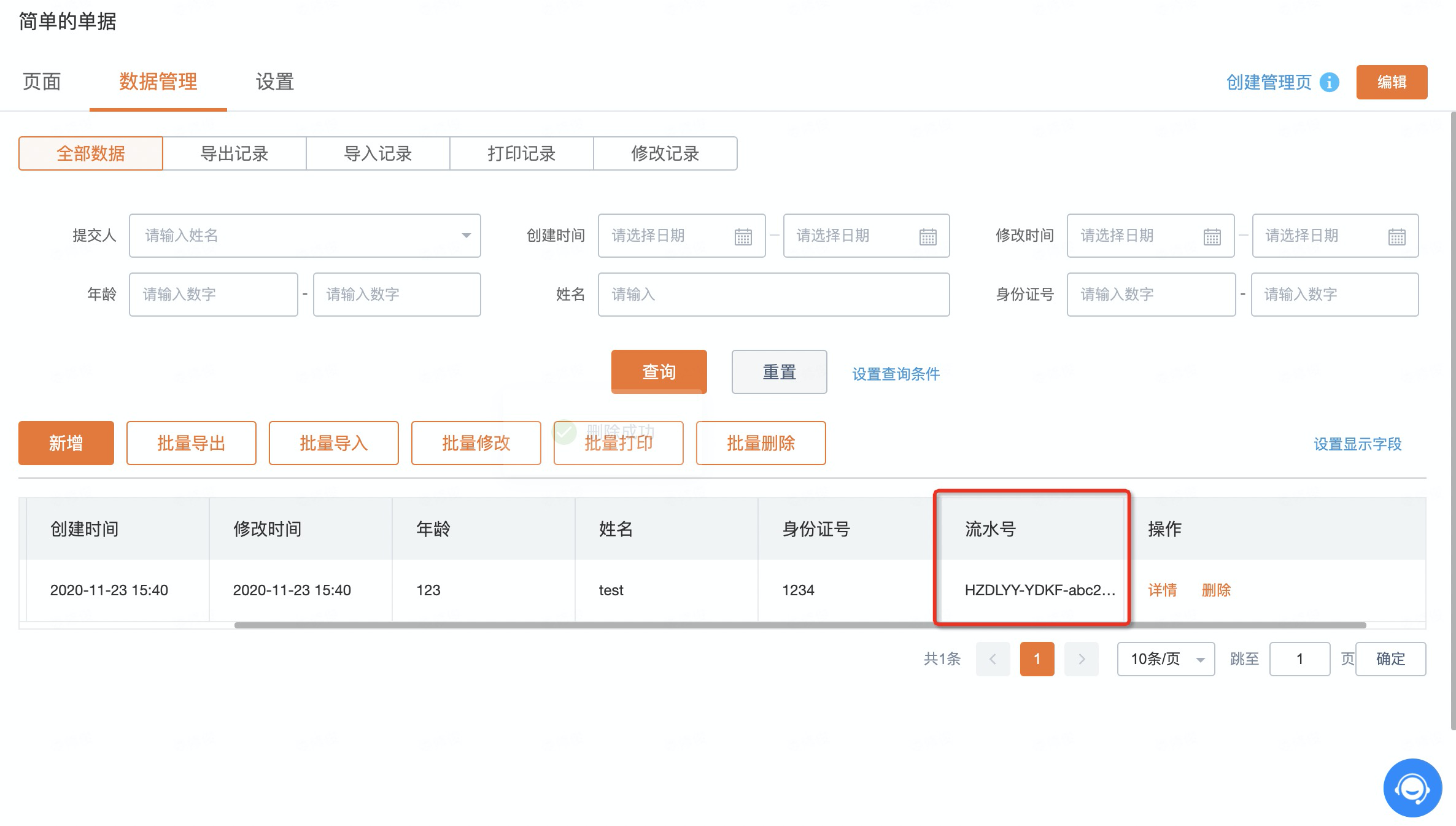Image resolution: width=1456 pixels, height=826 pixels.
Task: Open the 设置显示字段 link
Action: tap(1358, 444)
